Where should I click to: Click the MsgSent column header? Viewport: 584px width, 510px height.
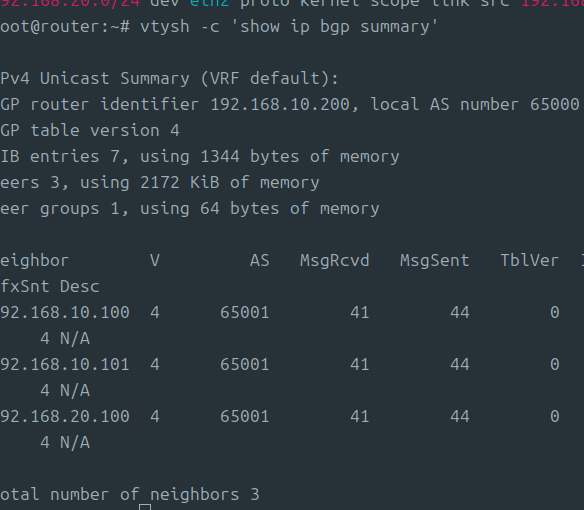point(434,260)
